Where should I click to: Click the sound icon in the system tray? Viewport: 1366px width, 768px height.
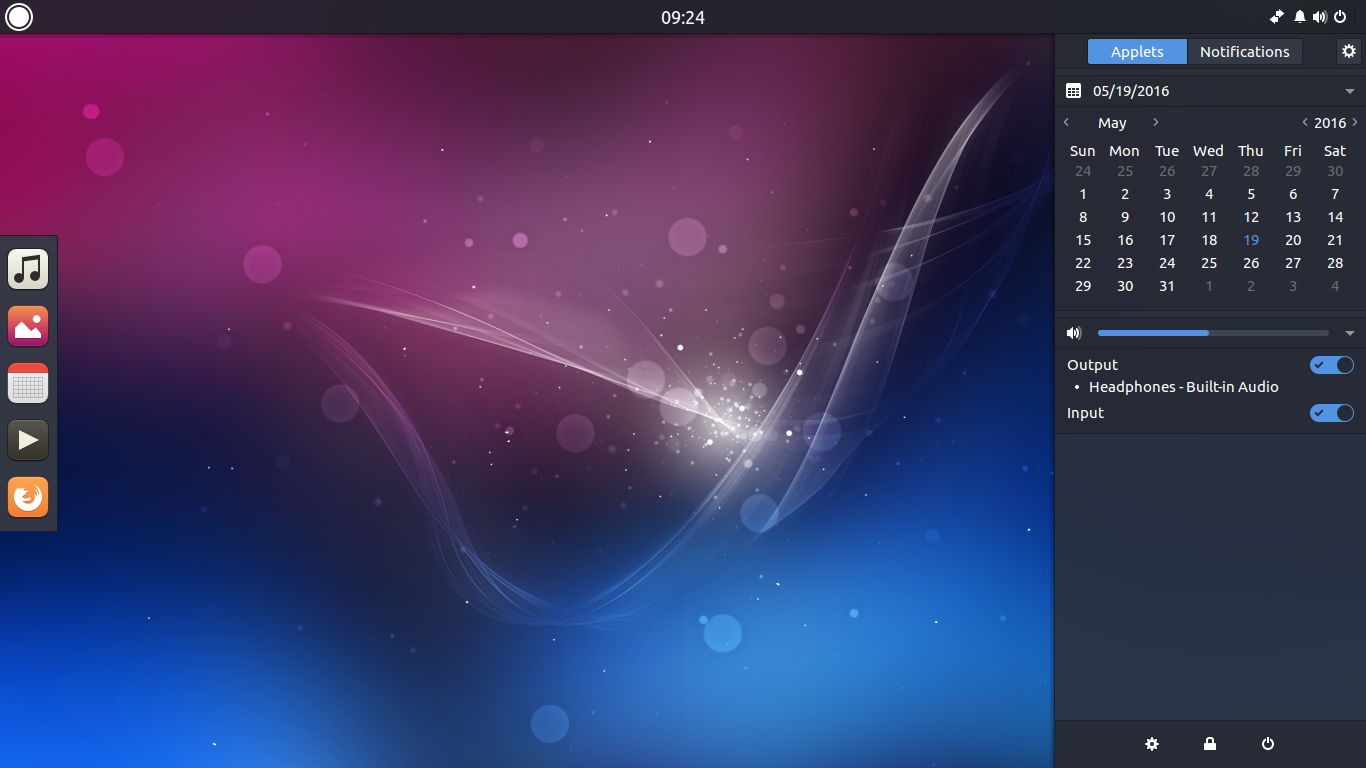(1320, 16)
